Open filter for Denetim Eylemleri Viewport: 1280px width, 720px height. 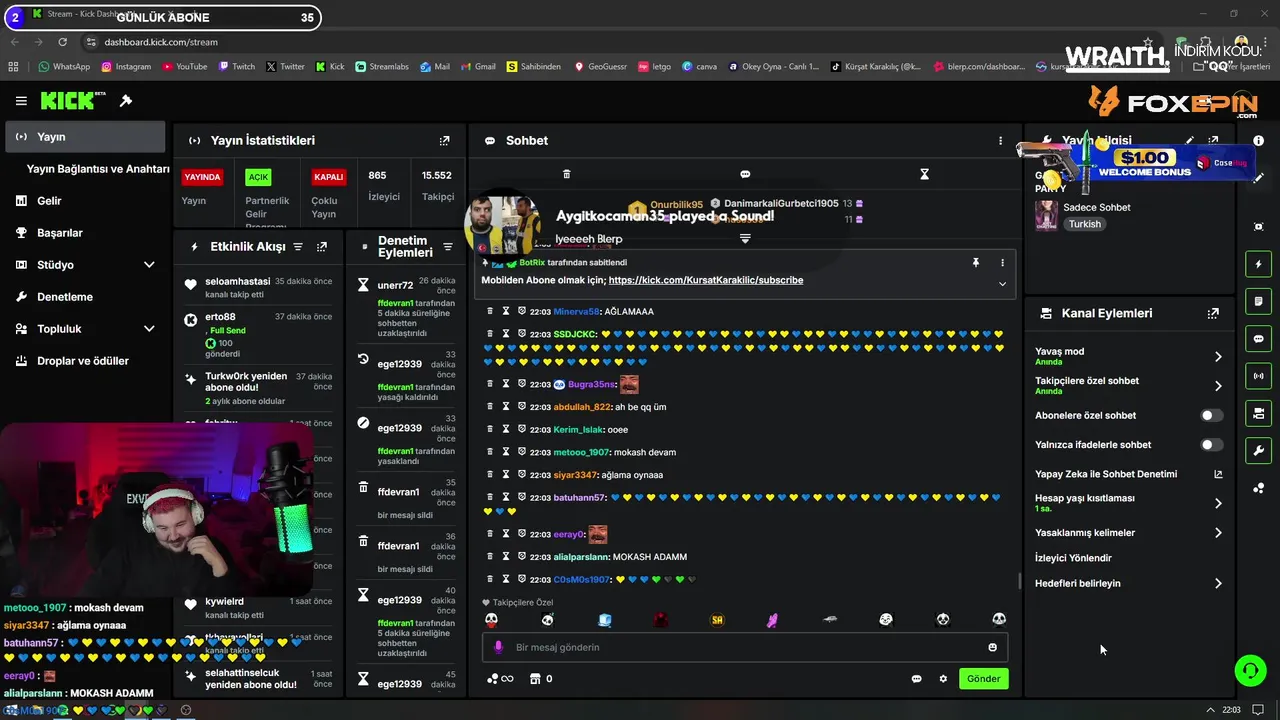(x=447, y=247)
